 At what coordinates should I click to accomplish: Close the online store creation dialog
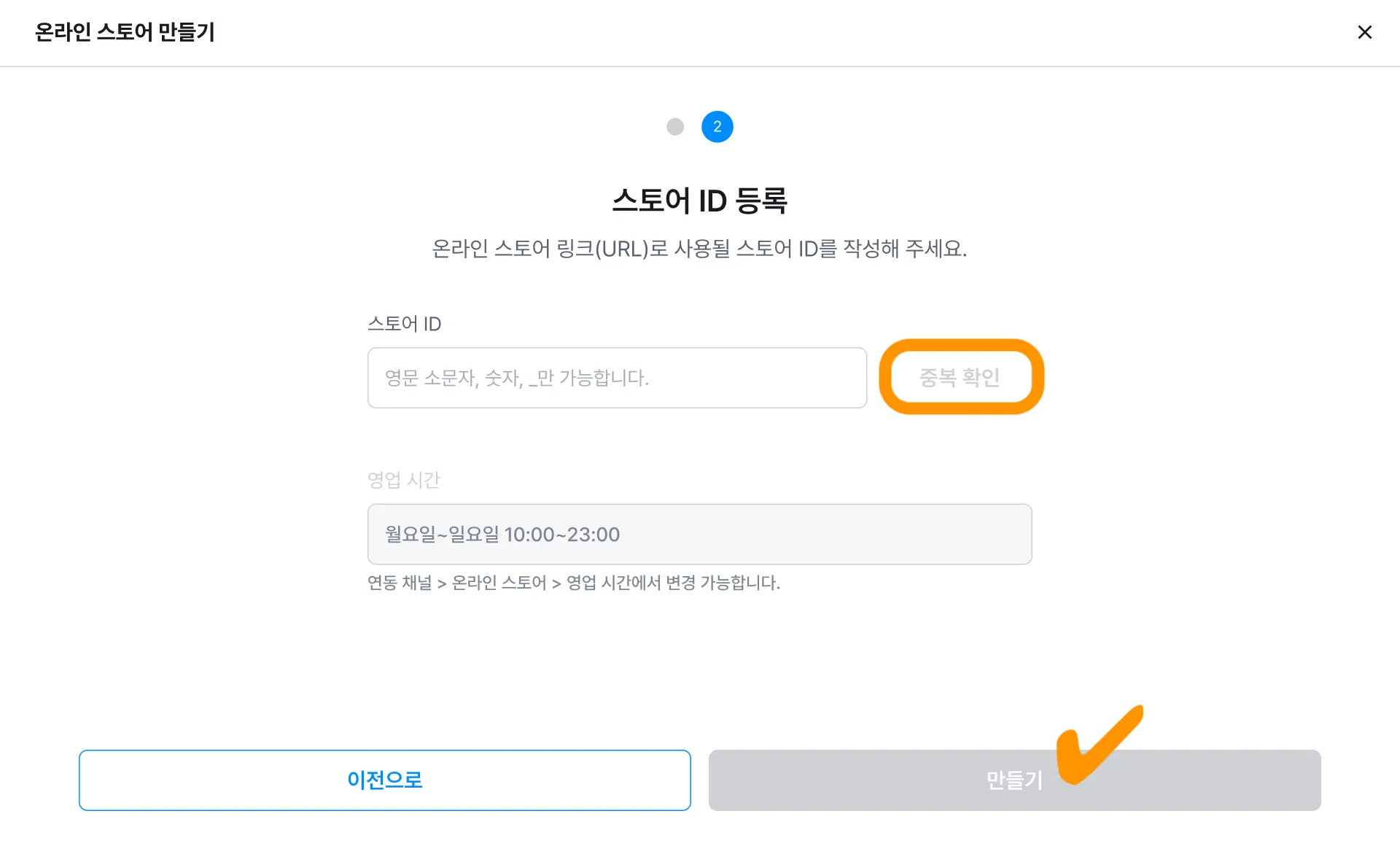(1364, 32)
